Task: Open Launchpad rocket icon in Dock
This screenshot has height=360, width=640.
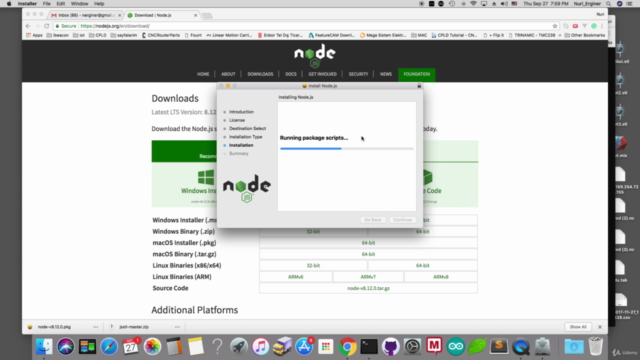Action: [x=239, y=347]
